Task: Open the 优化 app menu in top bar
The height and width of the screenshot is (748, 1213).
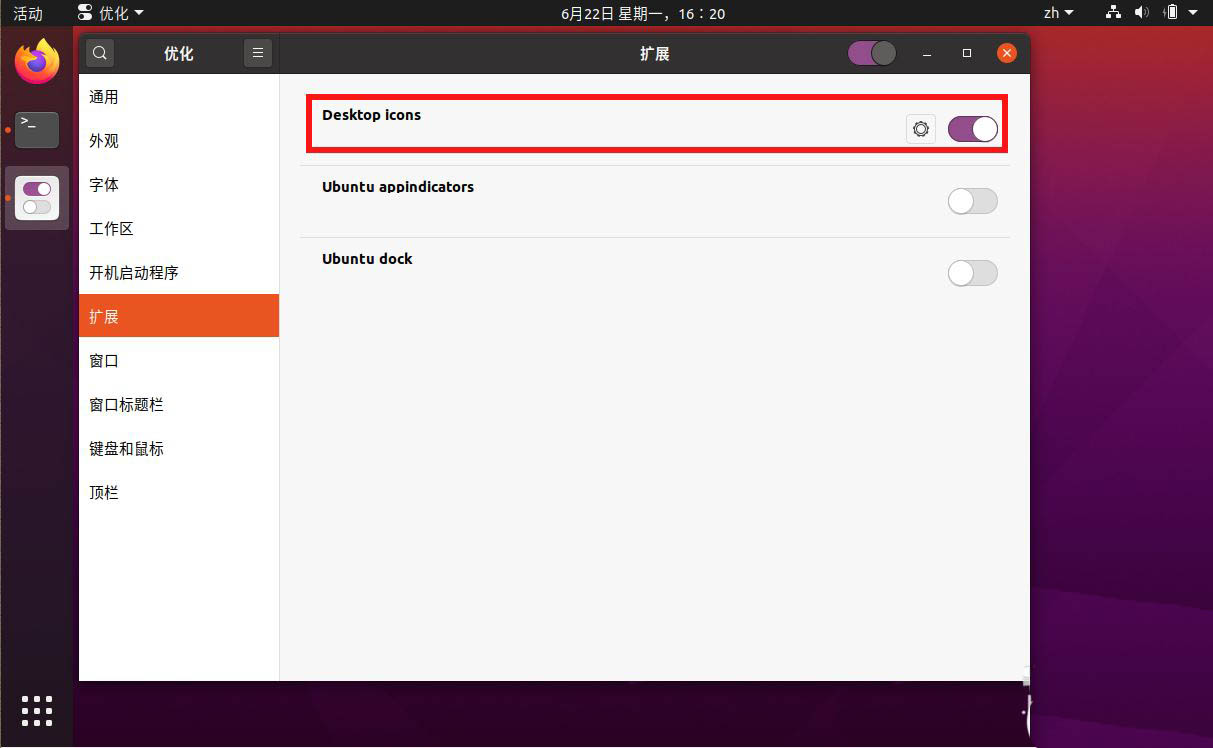Action: [111, 13]
